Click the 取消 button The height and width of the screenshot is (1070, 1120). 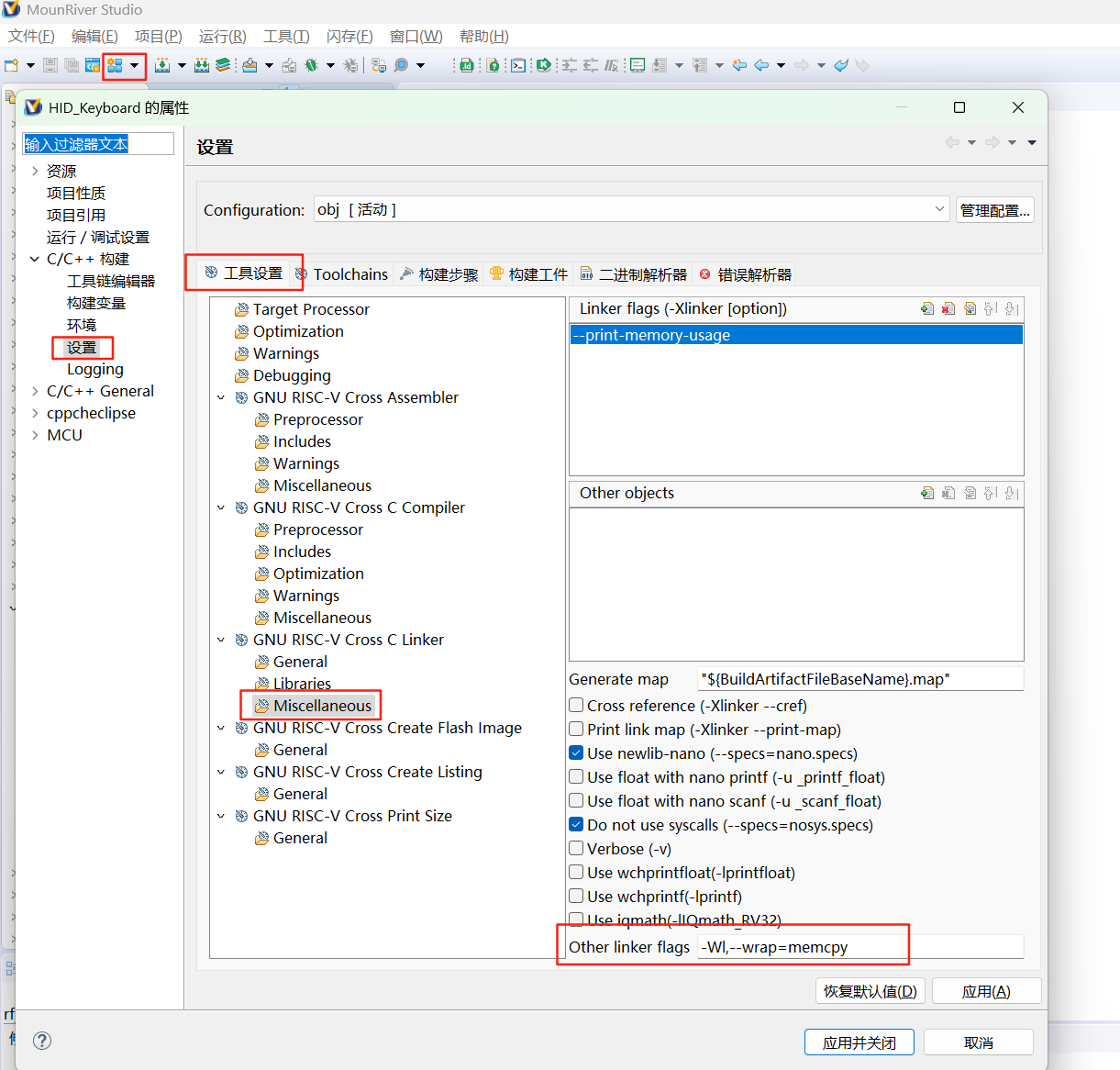(x=979, y=1042)
